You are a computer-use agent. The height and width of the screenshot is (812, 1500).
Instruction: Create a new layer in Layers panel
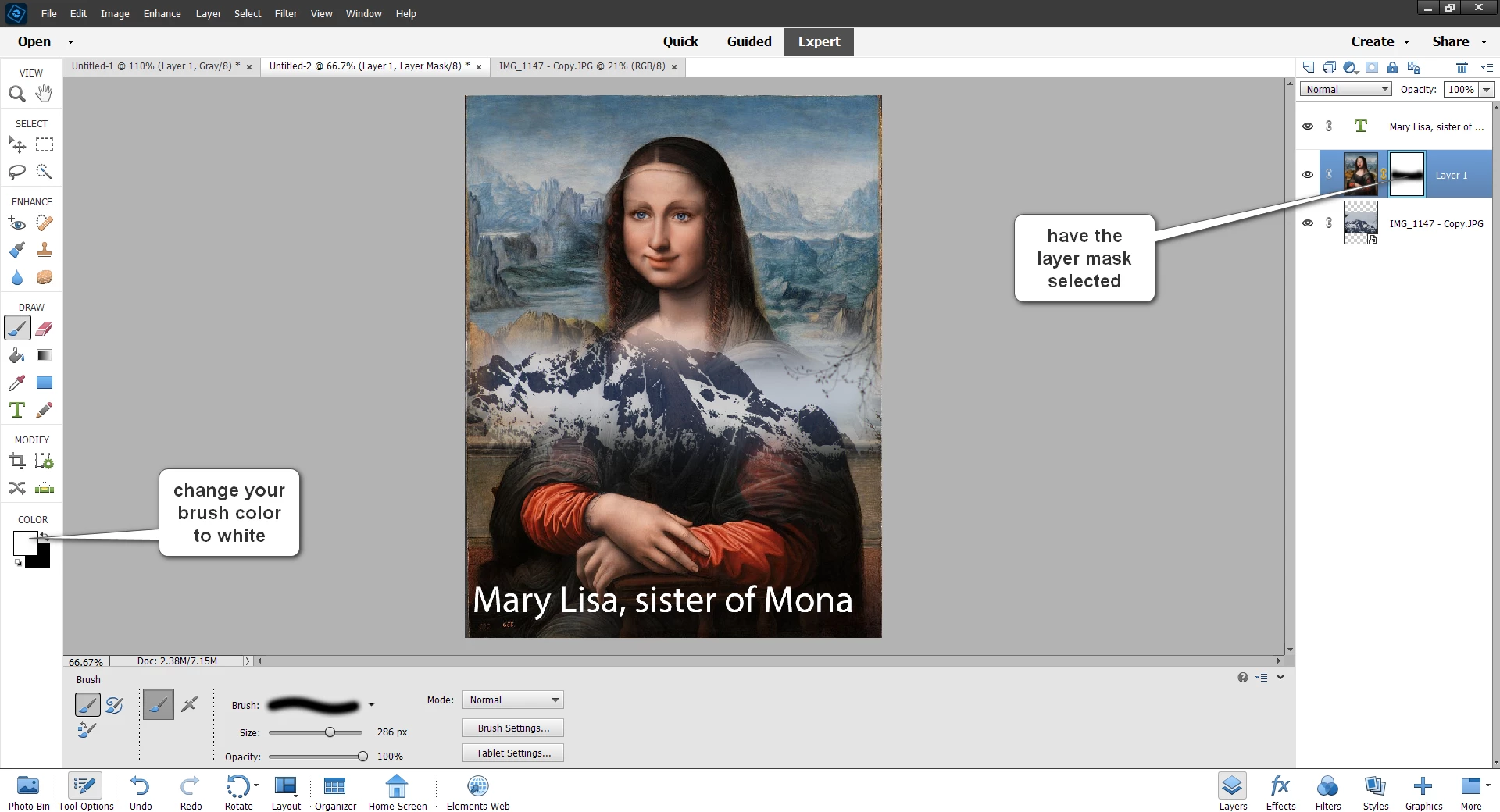pyautogui.click(x=1309, y=67)
